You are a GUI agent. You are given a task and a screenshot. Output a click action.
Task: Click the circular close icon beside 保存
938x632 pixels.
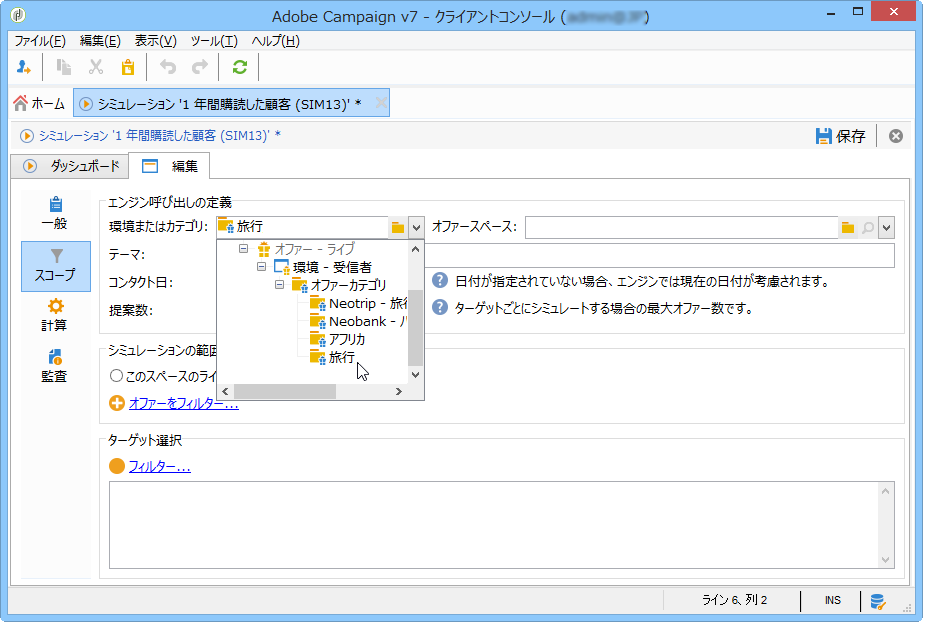point(896,136)
